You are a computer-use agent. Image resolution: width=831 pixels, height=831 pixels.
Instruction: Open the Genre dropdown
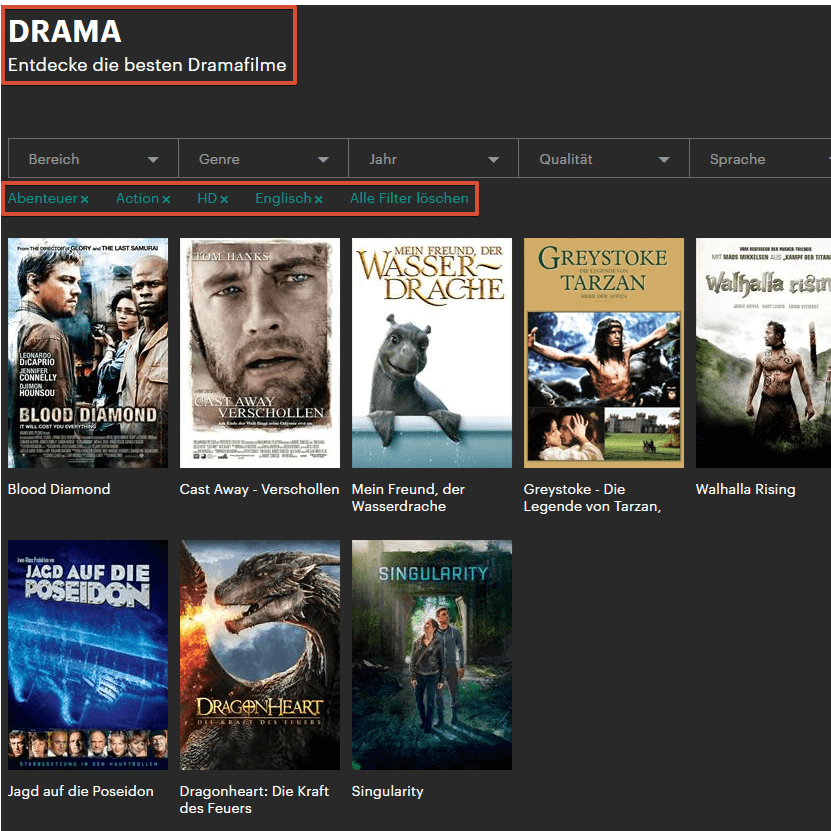(263, 158)
